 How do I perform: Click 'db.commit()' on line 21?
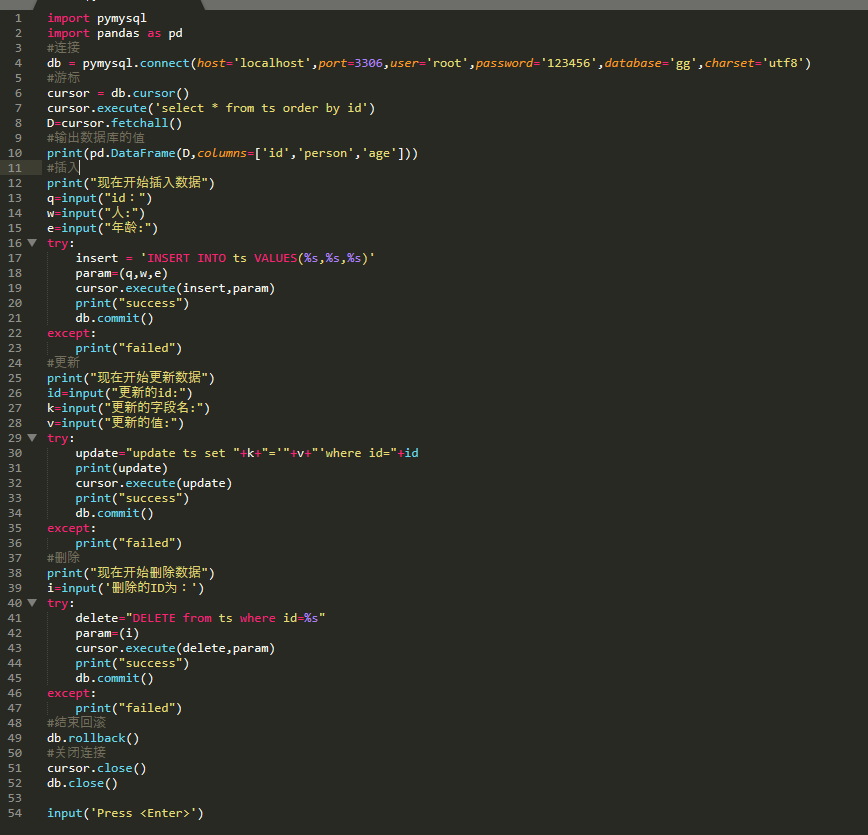click(115, 318)
